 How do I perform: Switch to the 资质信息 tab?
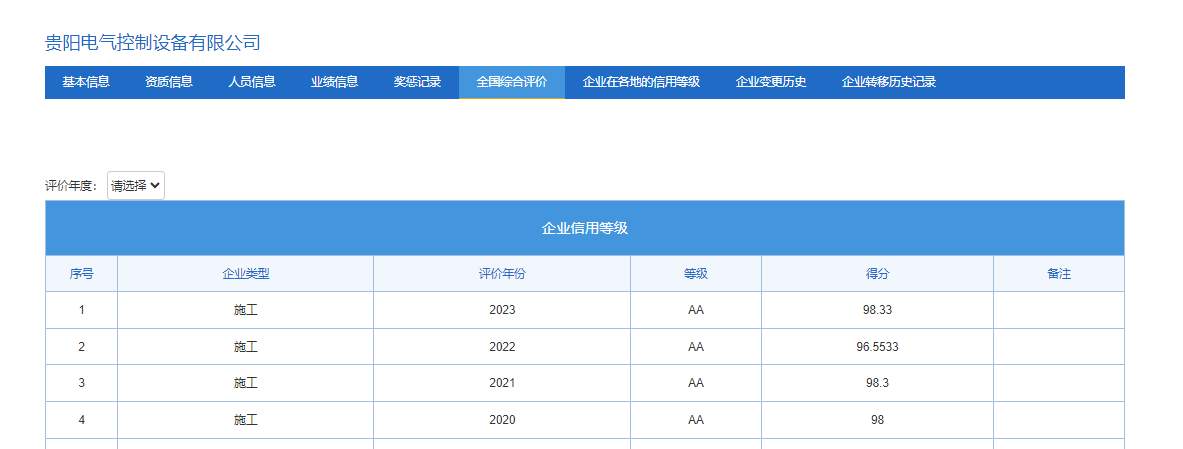(169, 82)
